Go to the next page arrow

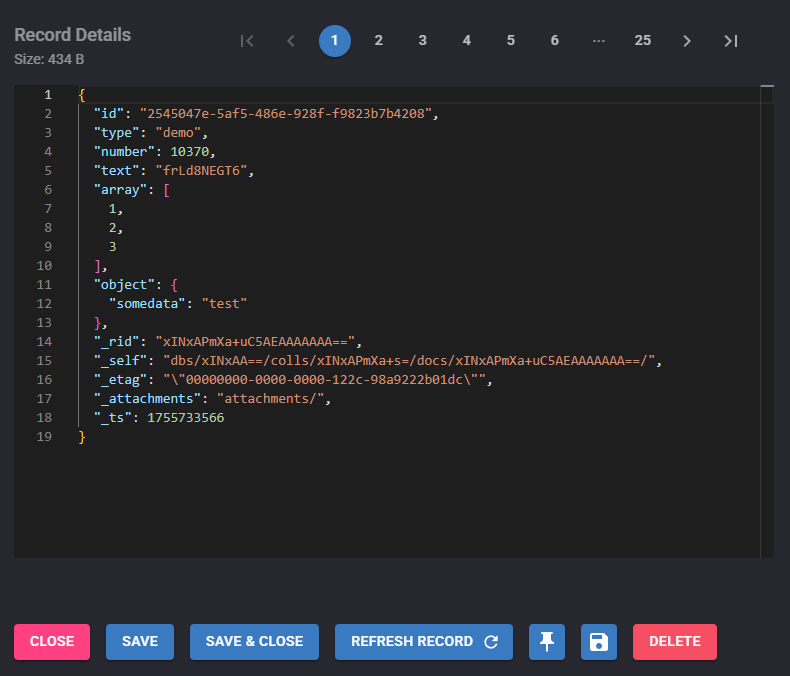[x=687, y=41]
